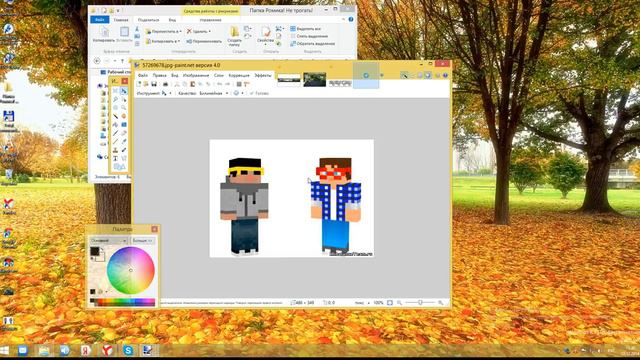Select the Recolor tool

click(x=124, y=150)
